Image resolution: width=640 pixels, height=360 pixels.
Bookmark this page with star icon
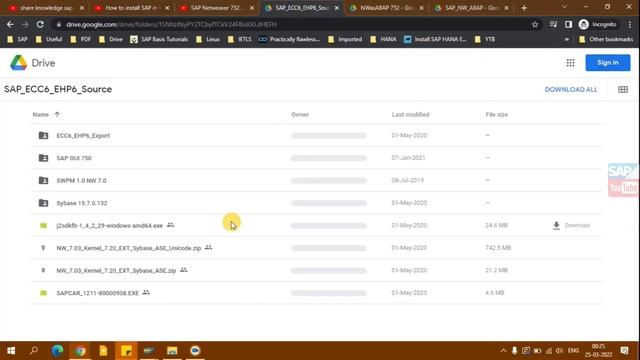[535, 24]
